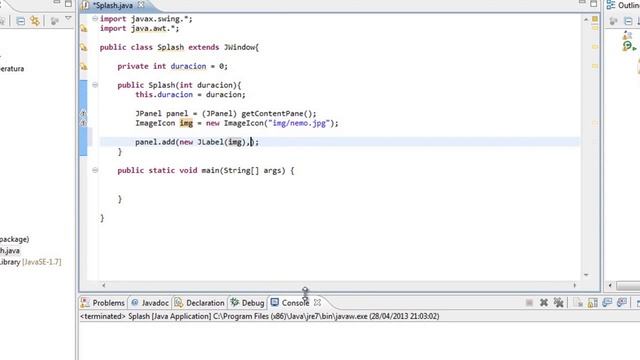
Task: Click quick-fix marker beside JPanel panel line
Action: pyautogui.click(x=83, y=113)
